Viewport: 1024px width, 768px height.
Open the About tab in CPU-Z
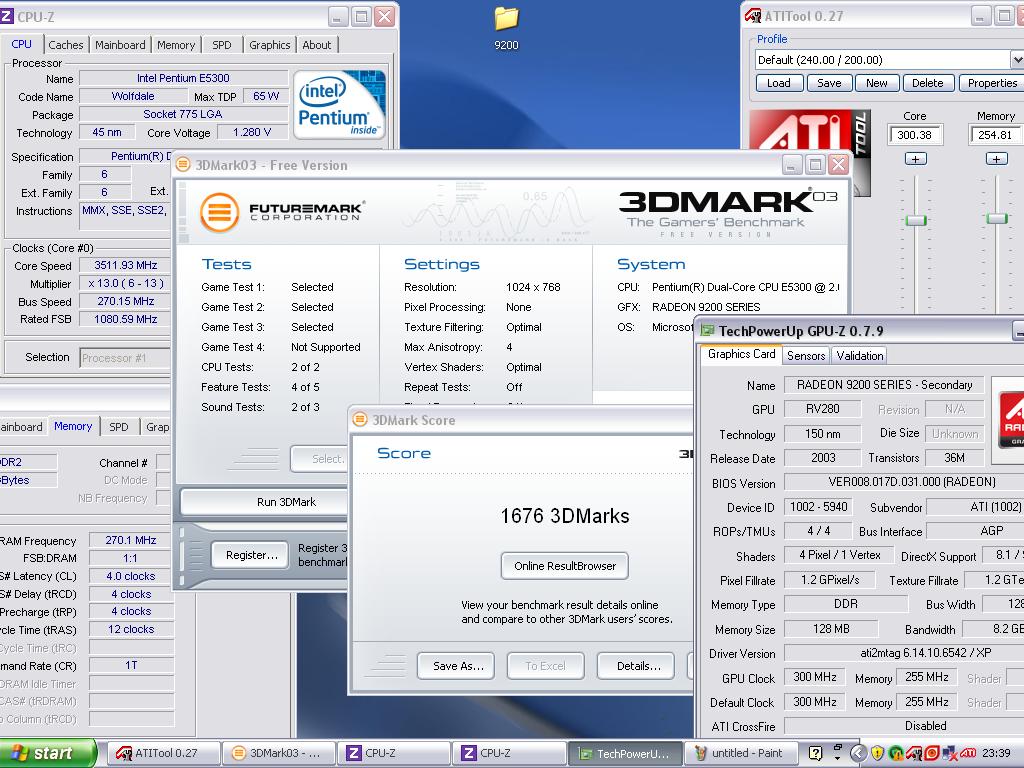pos(317,45)
